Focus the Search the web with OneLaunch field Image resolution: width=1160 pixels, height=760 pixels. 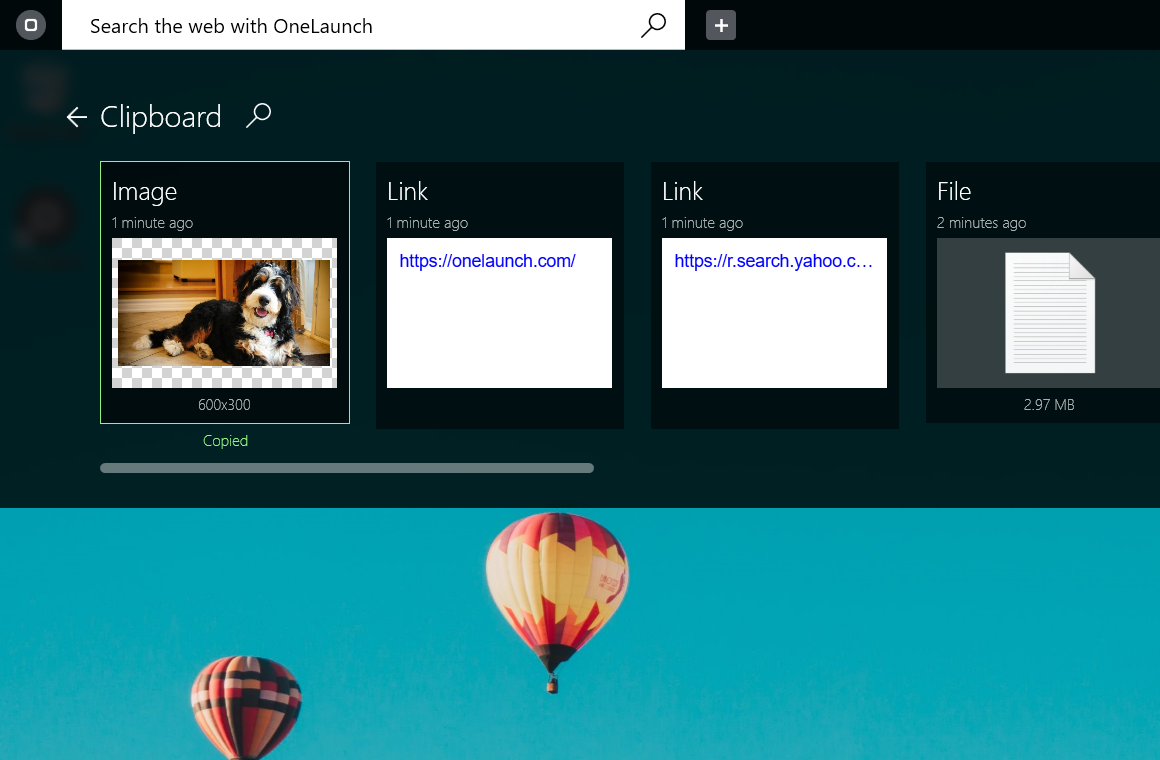pyautogui.click(x=374, y=25)
